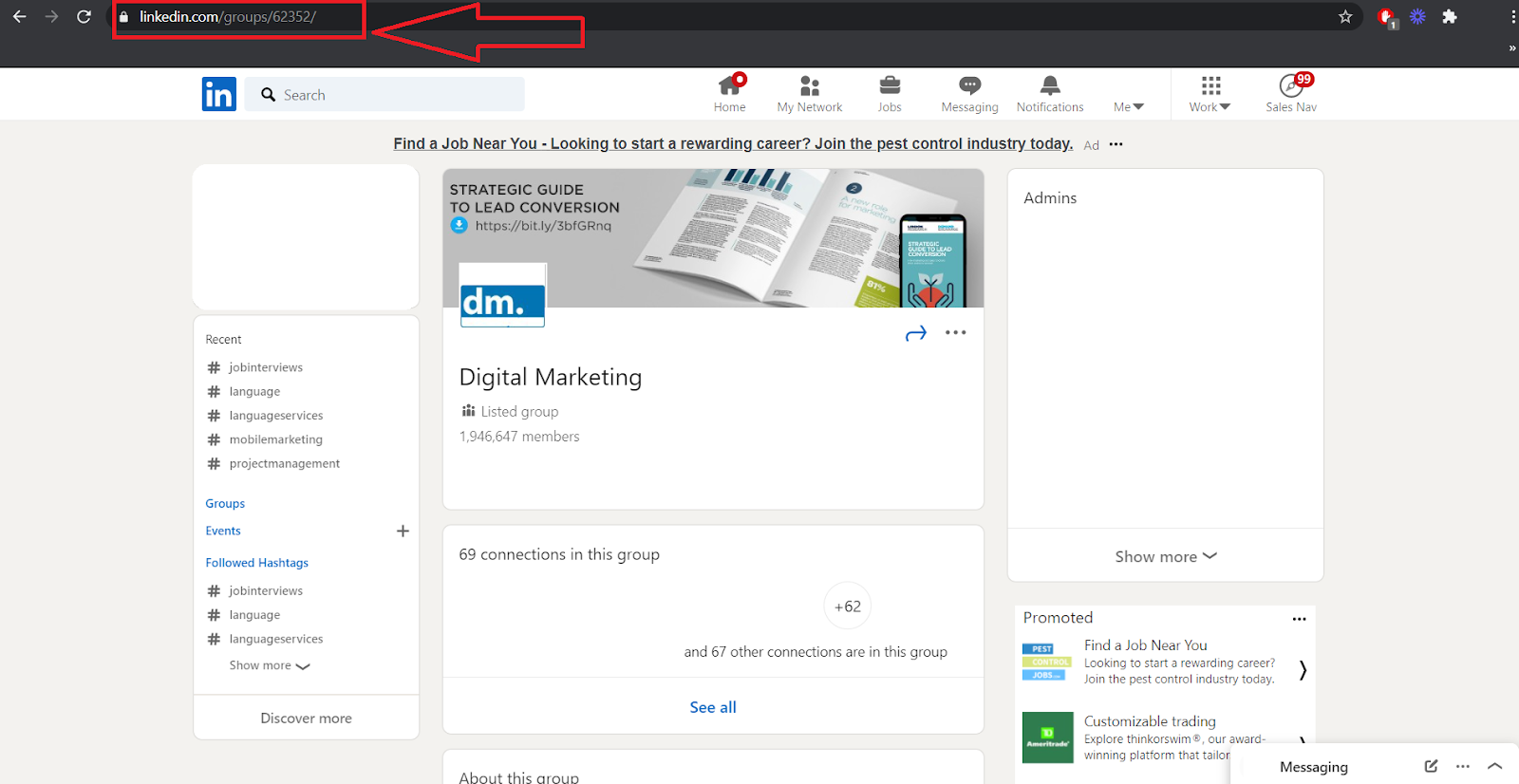Open the Followed Hashtags link
The image size is (1519, 784).
(257, 563)
